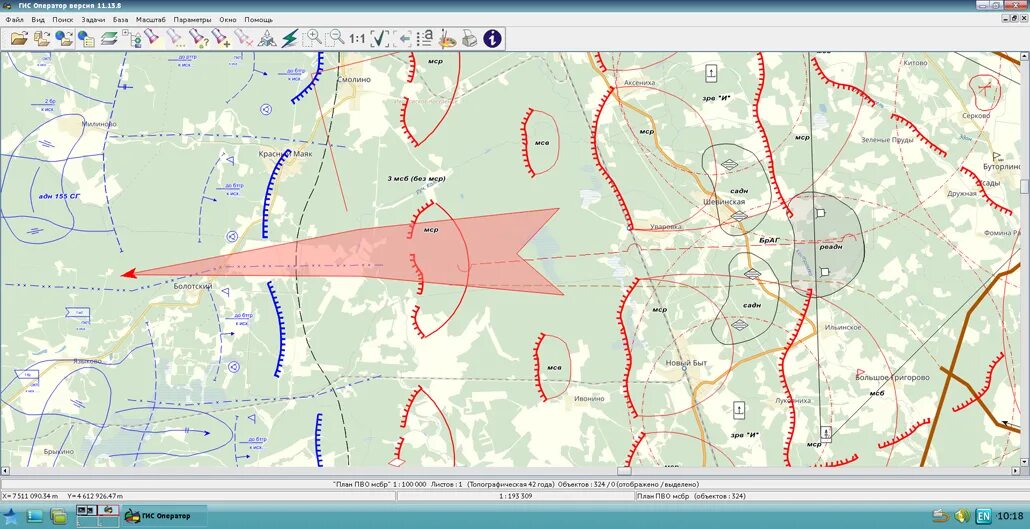Viewport: 1030px width, 529px height.
Task: Click the 1:1 scale button
Action: coord(357,39)
